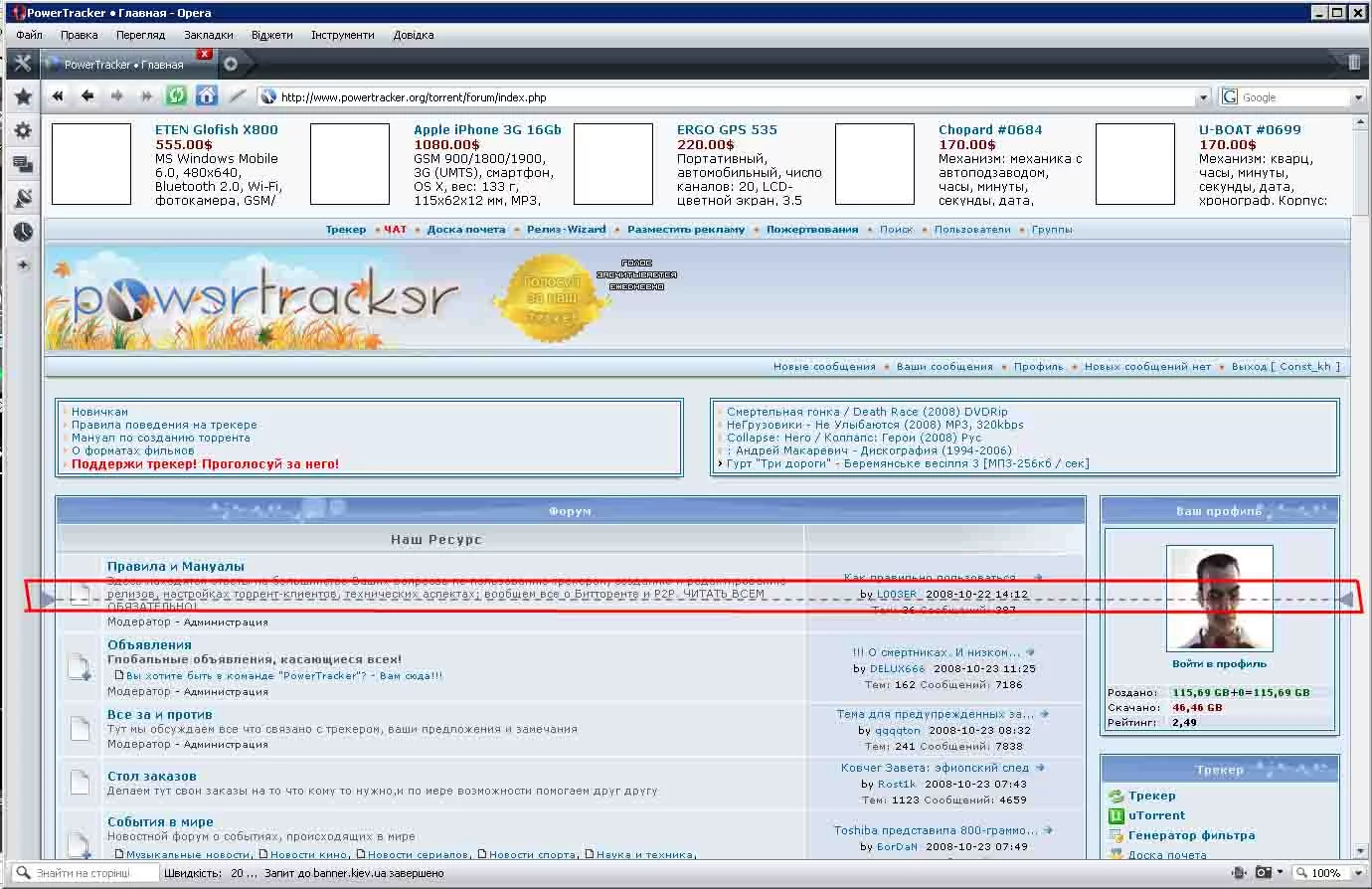The width and height of the screenshot is (1372, 889).
Task: Open the Мануал по созданию торрента link
Action: tap(161, 438)
